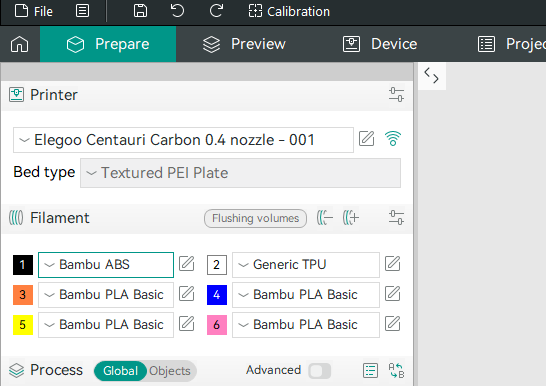The height and width of the screenshot is (386, 546).
Task: Undo the last action
Action: tap(177, 11)
